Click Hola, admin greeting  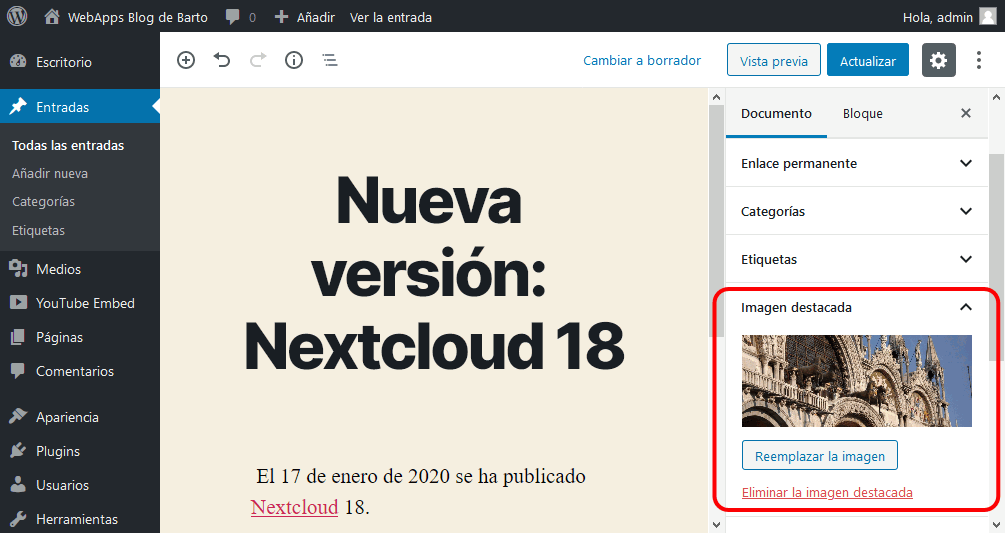(938, 17)
